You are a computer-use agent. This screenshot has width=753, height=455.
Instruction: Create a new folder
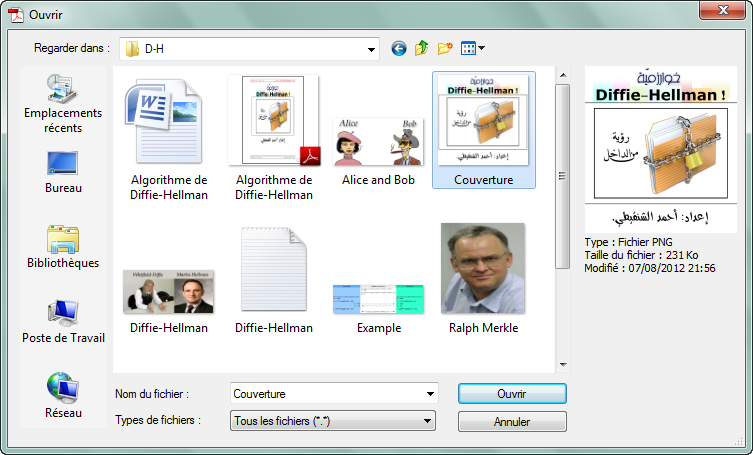(445, 49)
